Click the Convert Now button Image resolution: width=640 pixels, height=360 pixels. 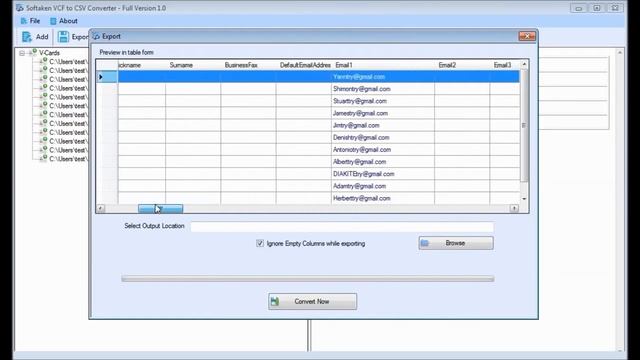click(313, 301)
